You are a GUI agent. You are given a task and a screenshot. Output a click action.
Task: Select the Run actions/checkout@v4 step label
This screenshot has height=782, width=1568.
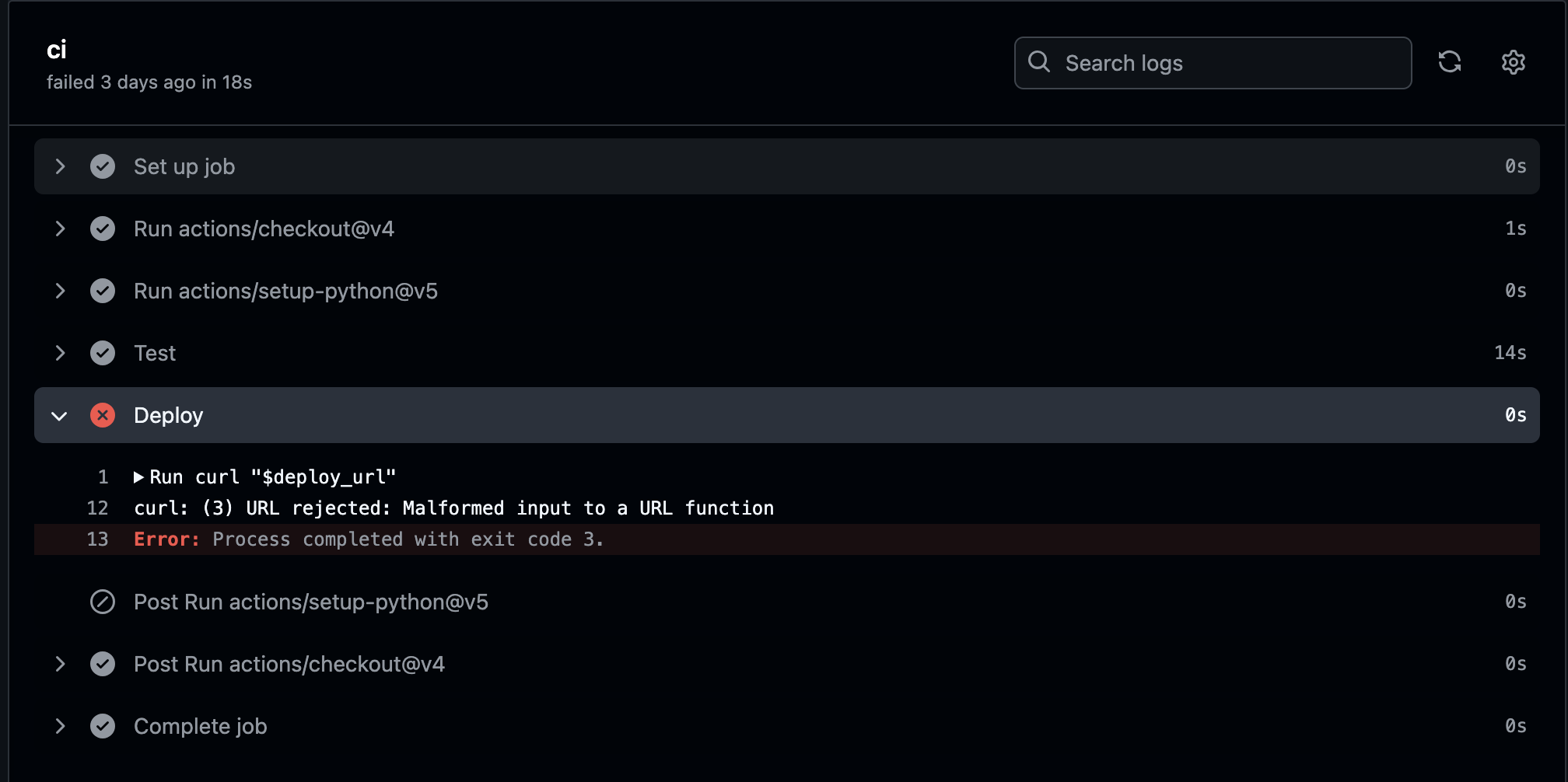point(264,229)
